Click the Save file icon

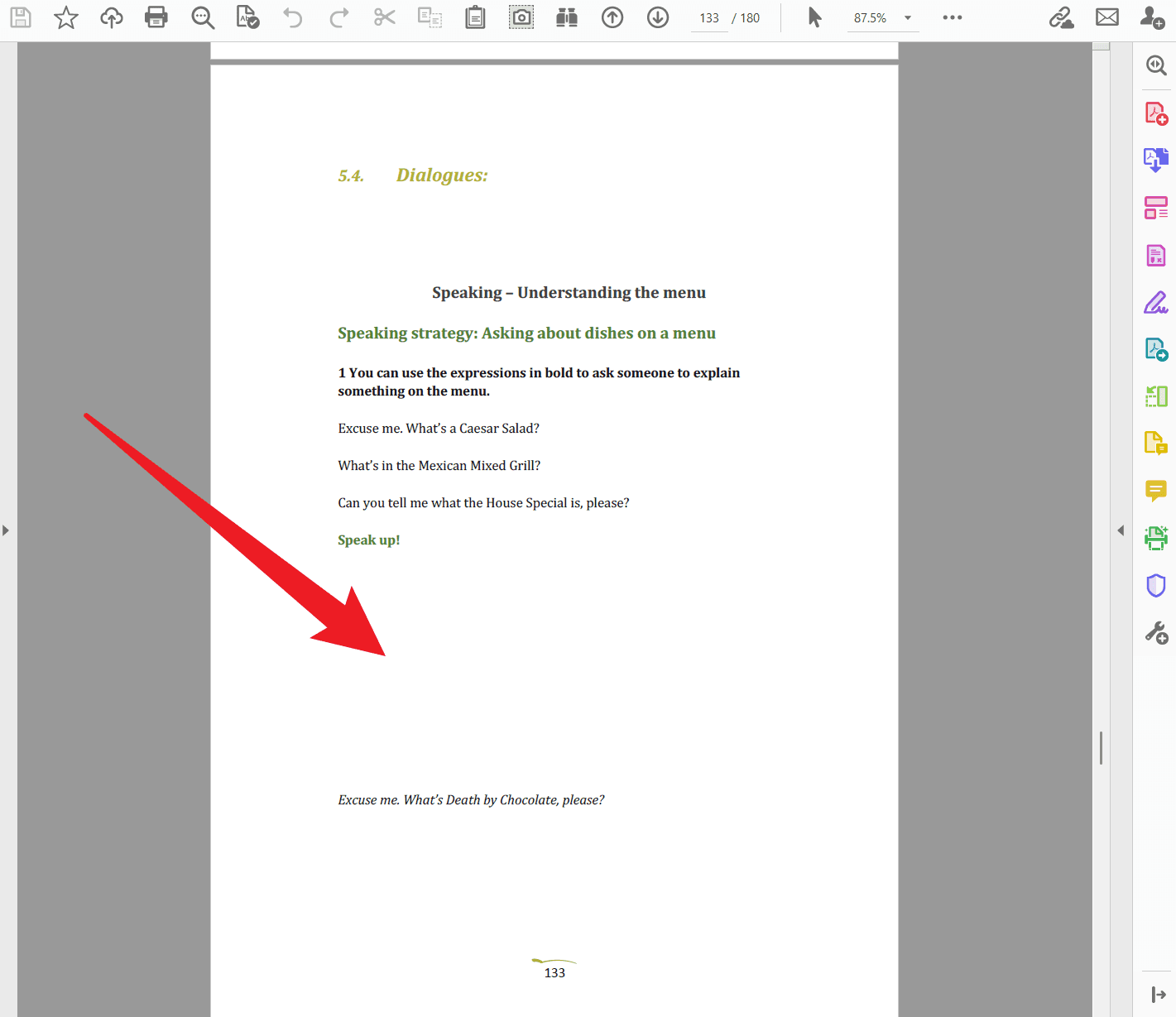pyautogui.click(x=21, y=17)
